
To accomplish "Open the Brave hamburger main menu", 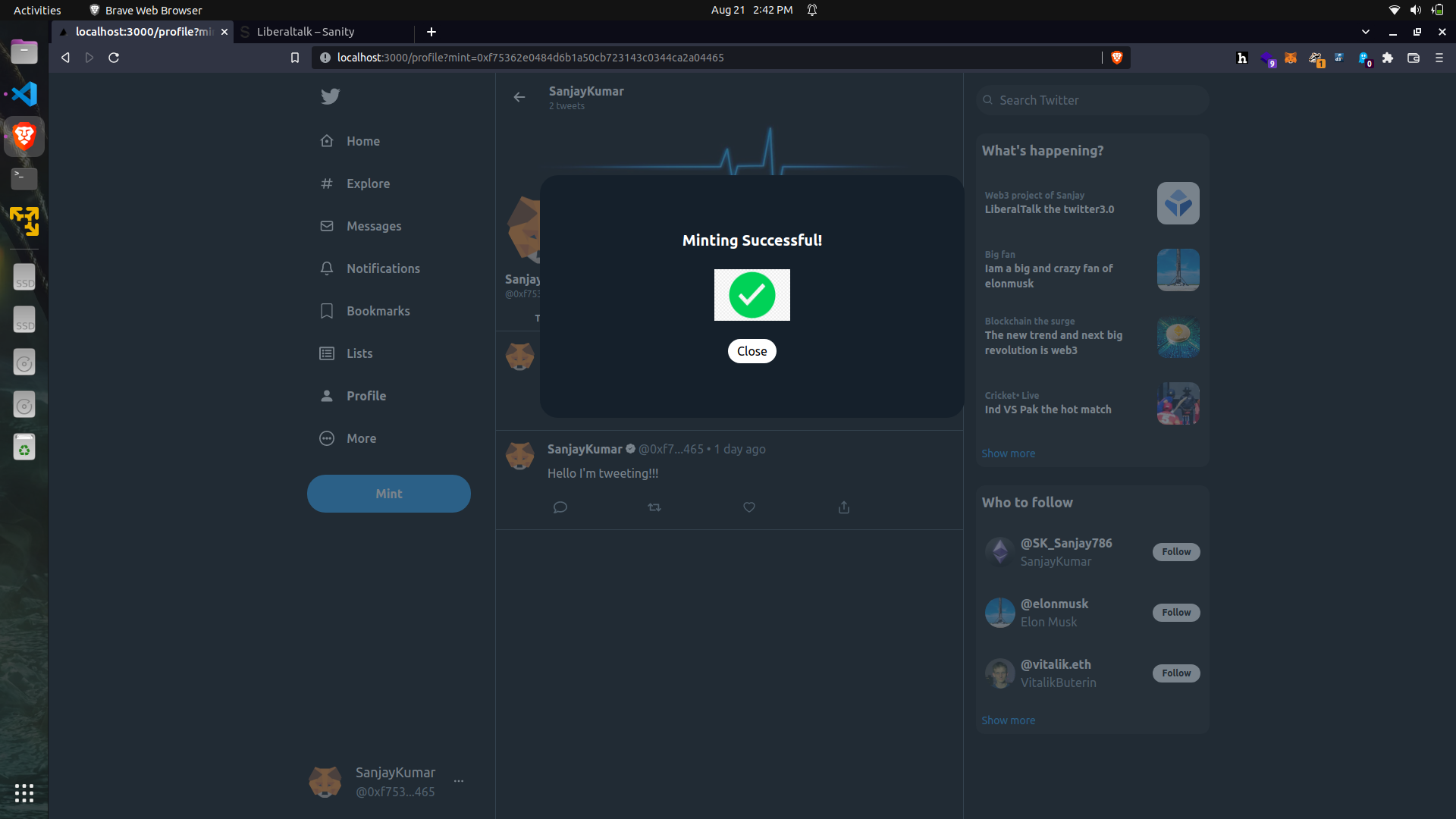I will [x=1439, y=58].
